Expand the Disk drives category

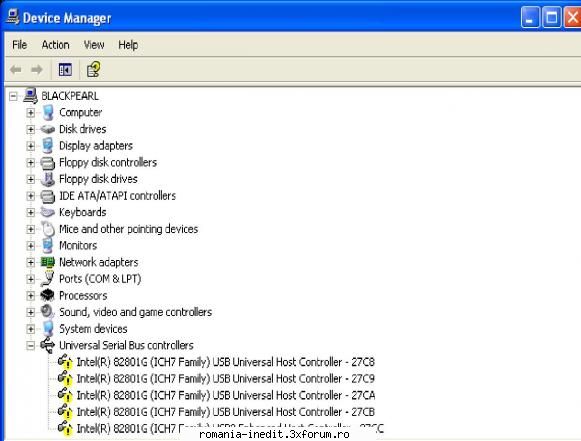pyautogui.click(x=30, y=129)
